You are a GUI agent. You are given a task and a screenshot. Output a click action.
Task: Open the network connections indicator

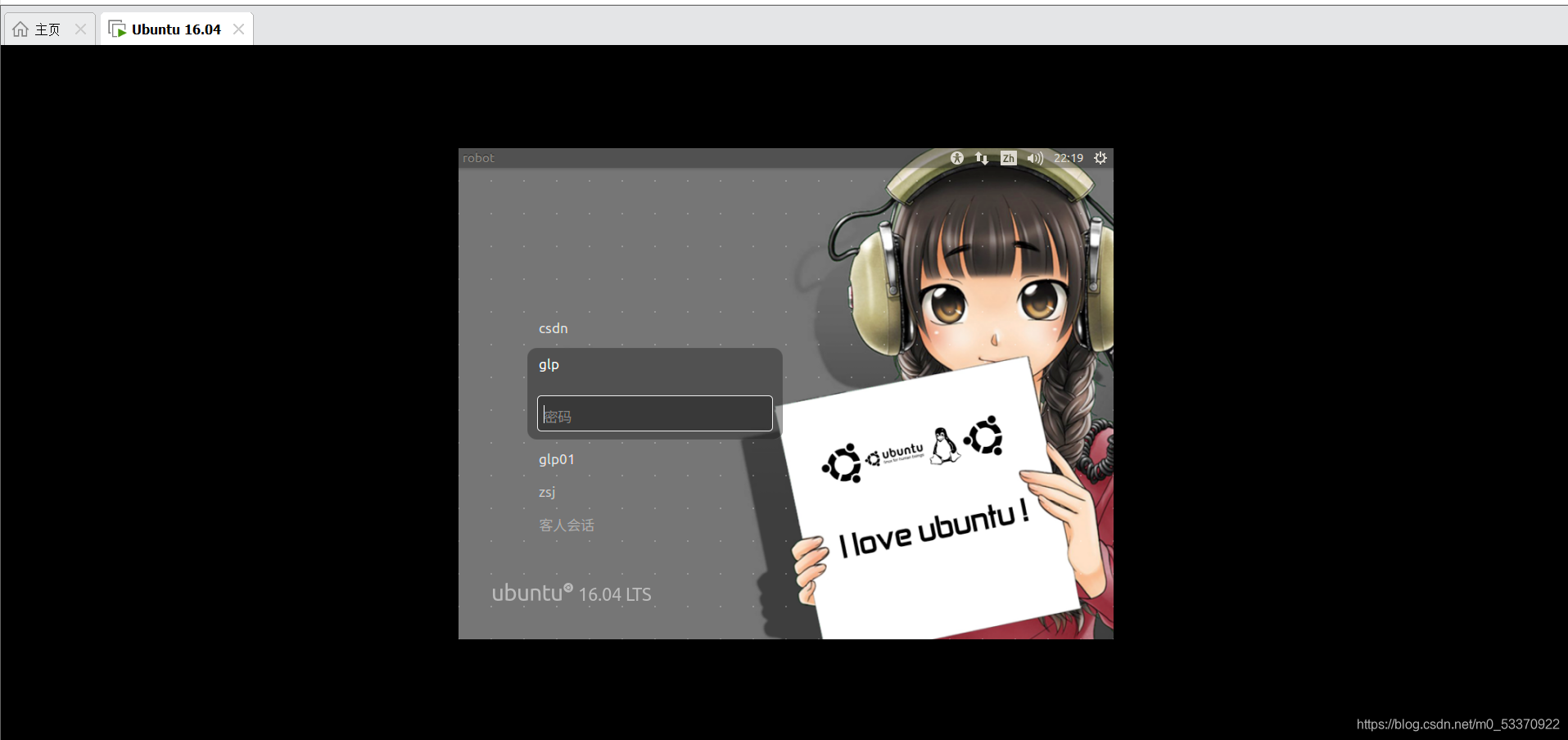click(982, 158)
